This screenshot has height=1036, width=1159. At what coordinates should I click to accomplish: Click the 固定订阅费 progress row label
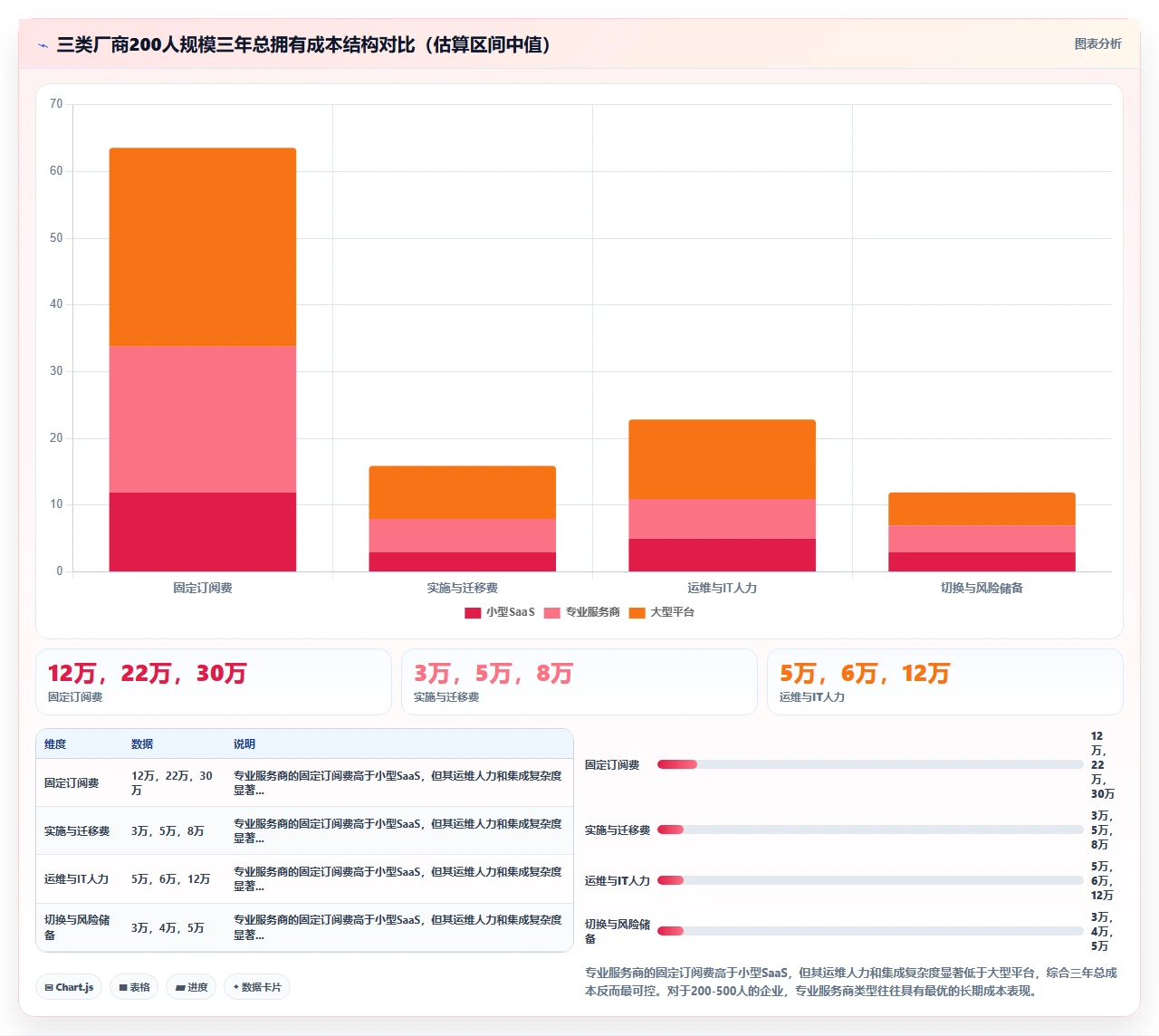click(x=612, y=765)
